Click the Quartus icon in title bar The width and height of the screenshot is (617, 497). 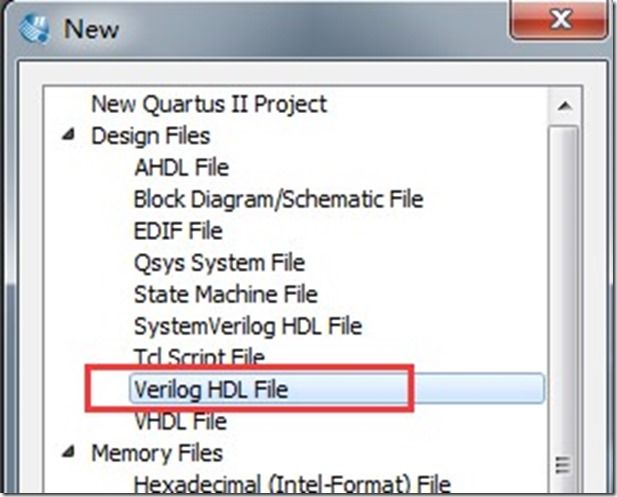tap(34, 28)
